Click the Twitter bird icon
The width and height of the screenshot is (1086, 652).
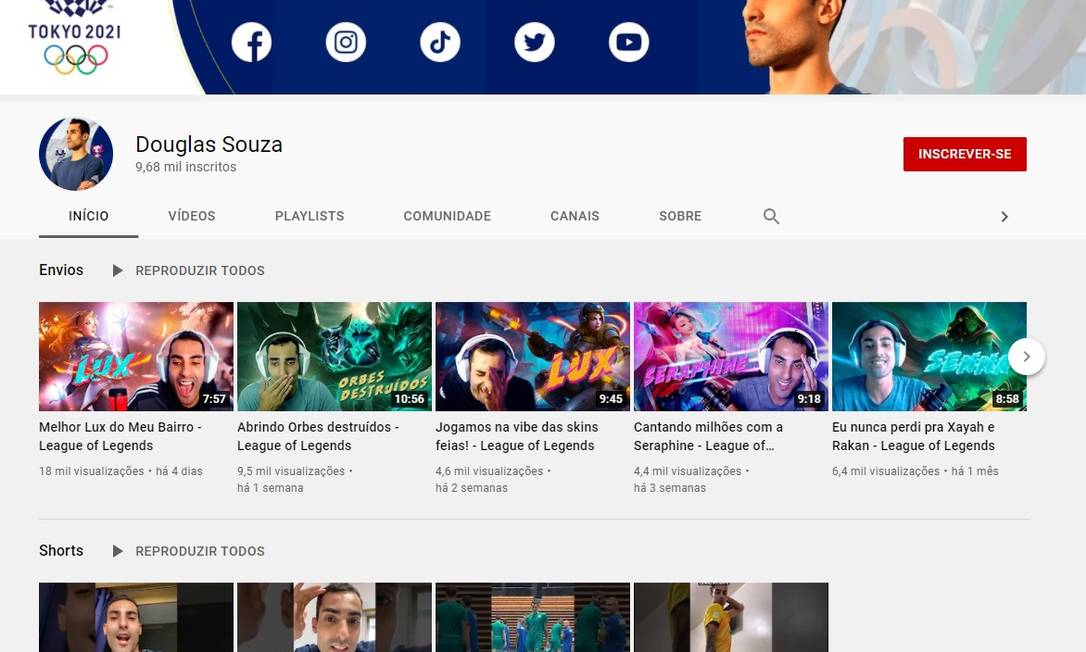tap(534, 42)
